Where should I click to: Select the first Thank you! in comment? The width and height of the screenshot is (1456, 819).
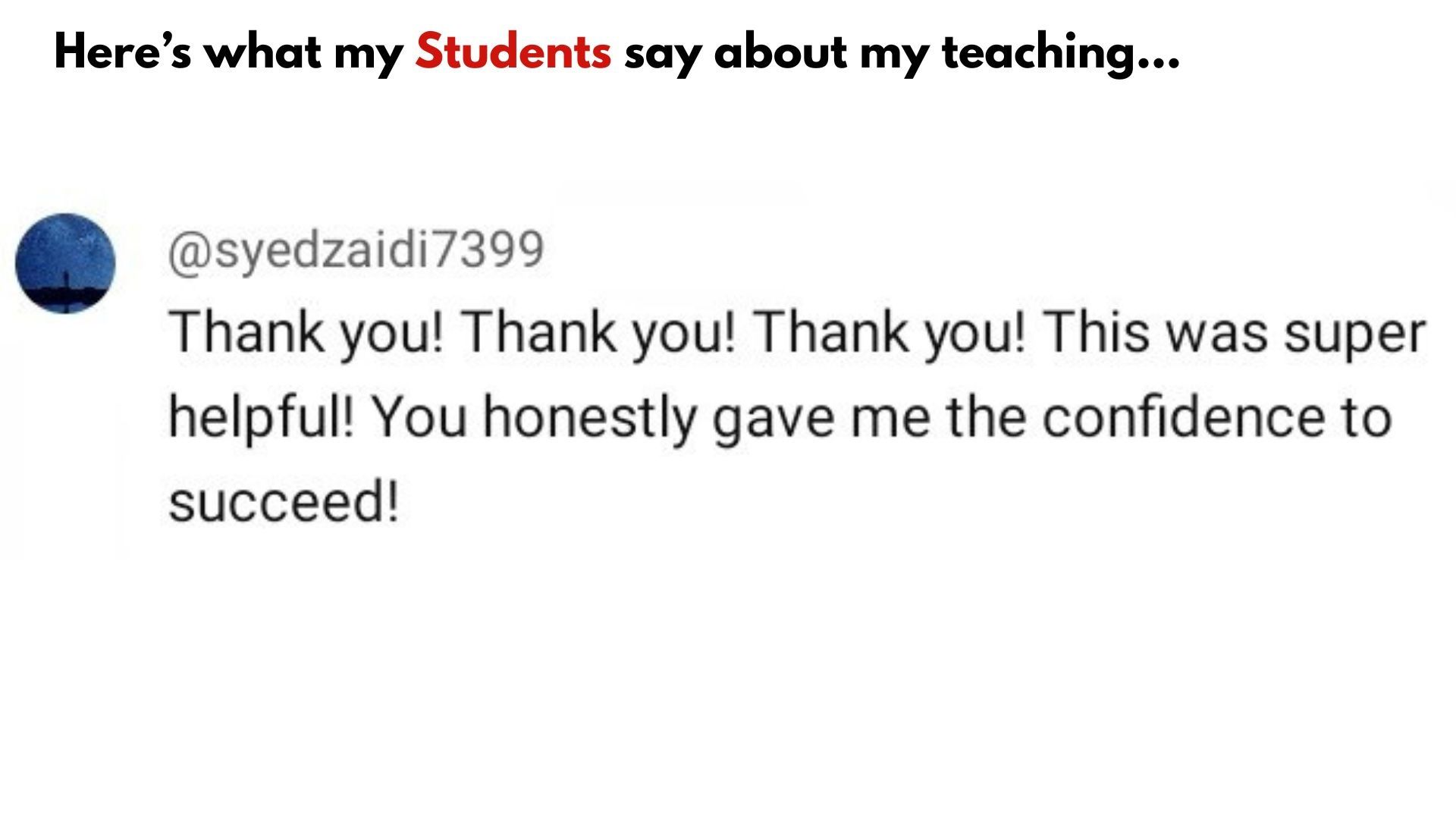(306, 333)
